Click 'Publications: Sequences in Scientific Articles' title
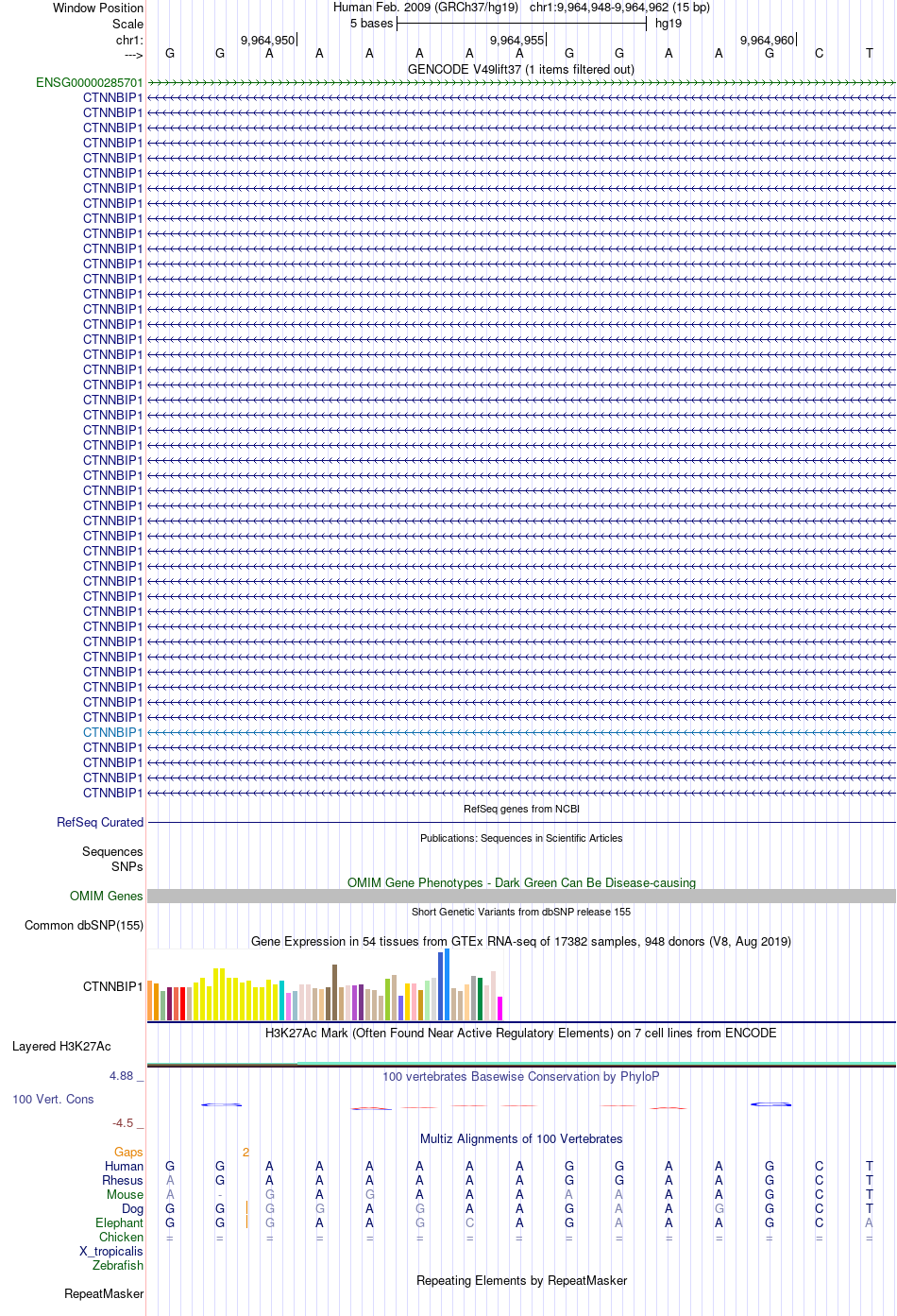This screenshot has height=1316, width=897. tap(521, 838)
